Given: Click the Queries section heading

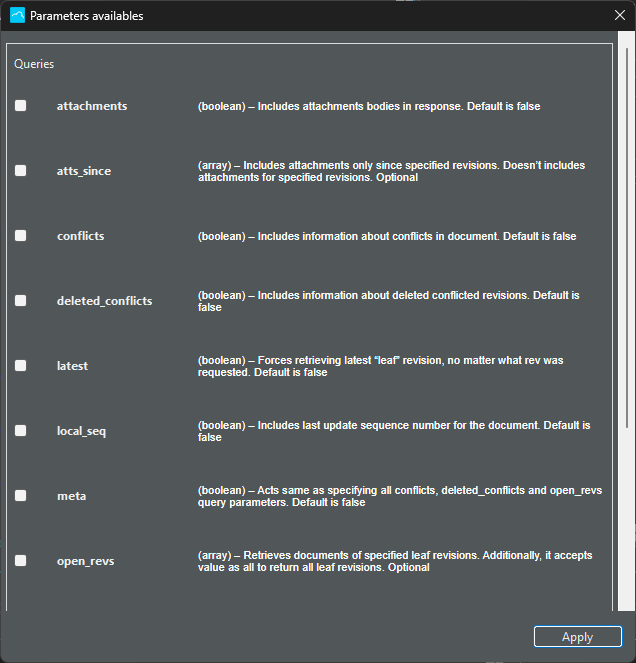Looking at the screenshot, I should click(34, 64).
